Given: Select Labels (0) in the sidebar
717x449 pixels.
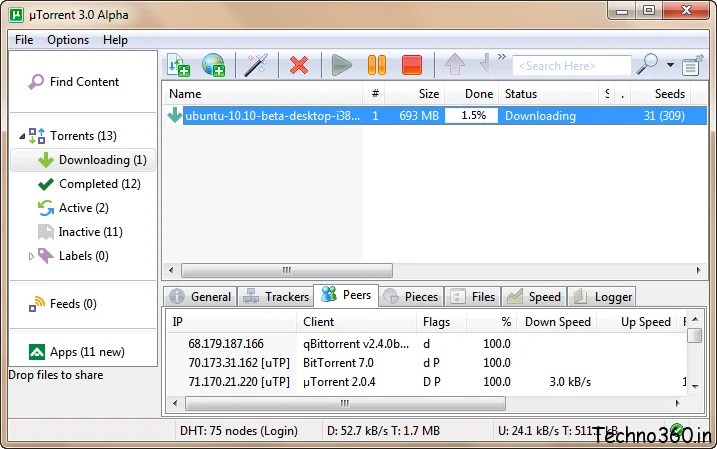Looking at the screenshot, I should pyautogui.click(x=73, y=256).
